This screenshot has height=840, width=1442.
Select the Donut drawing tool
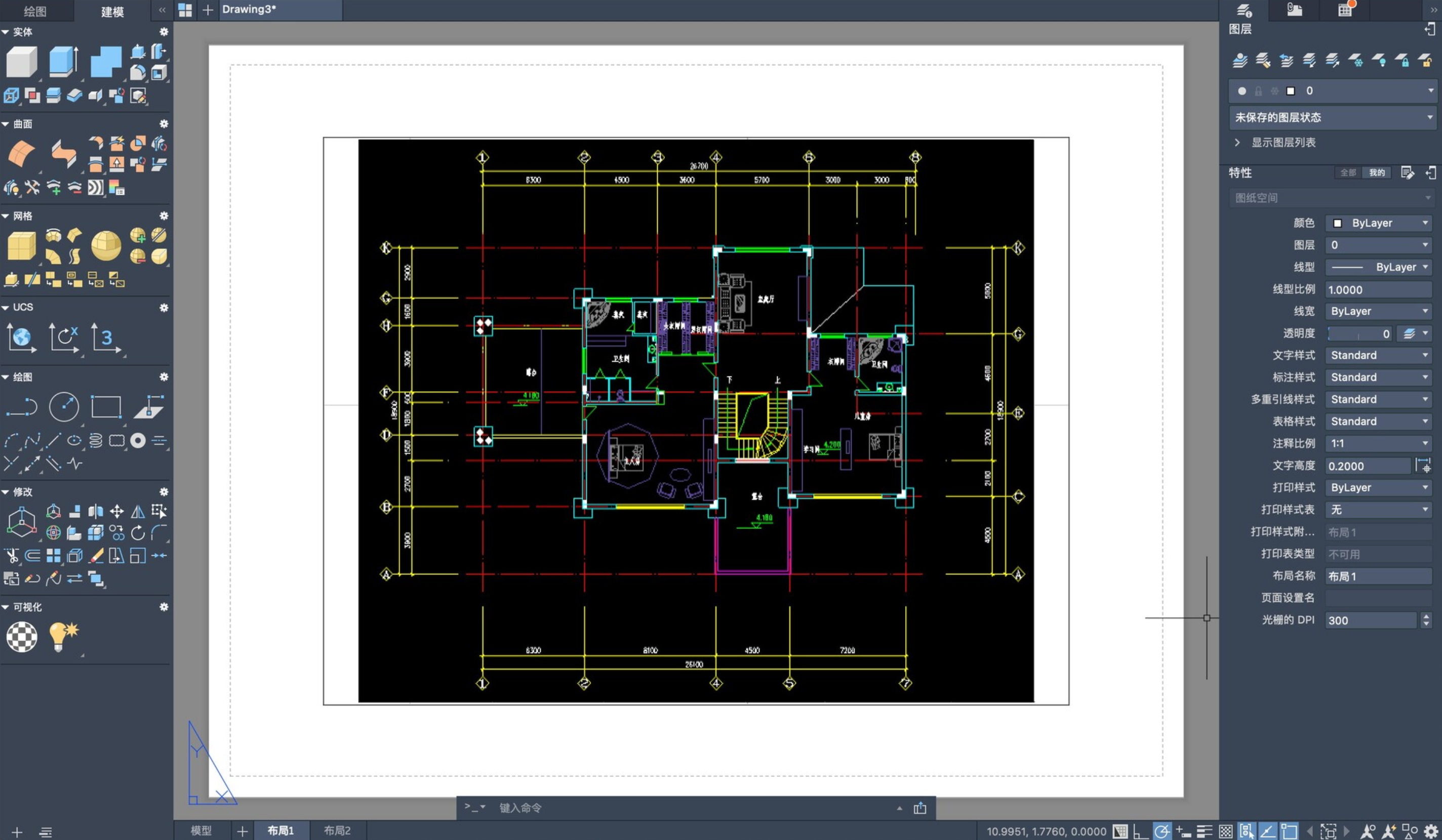click(x=138, y=440)
